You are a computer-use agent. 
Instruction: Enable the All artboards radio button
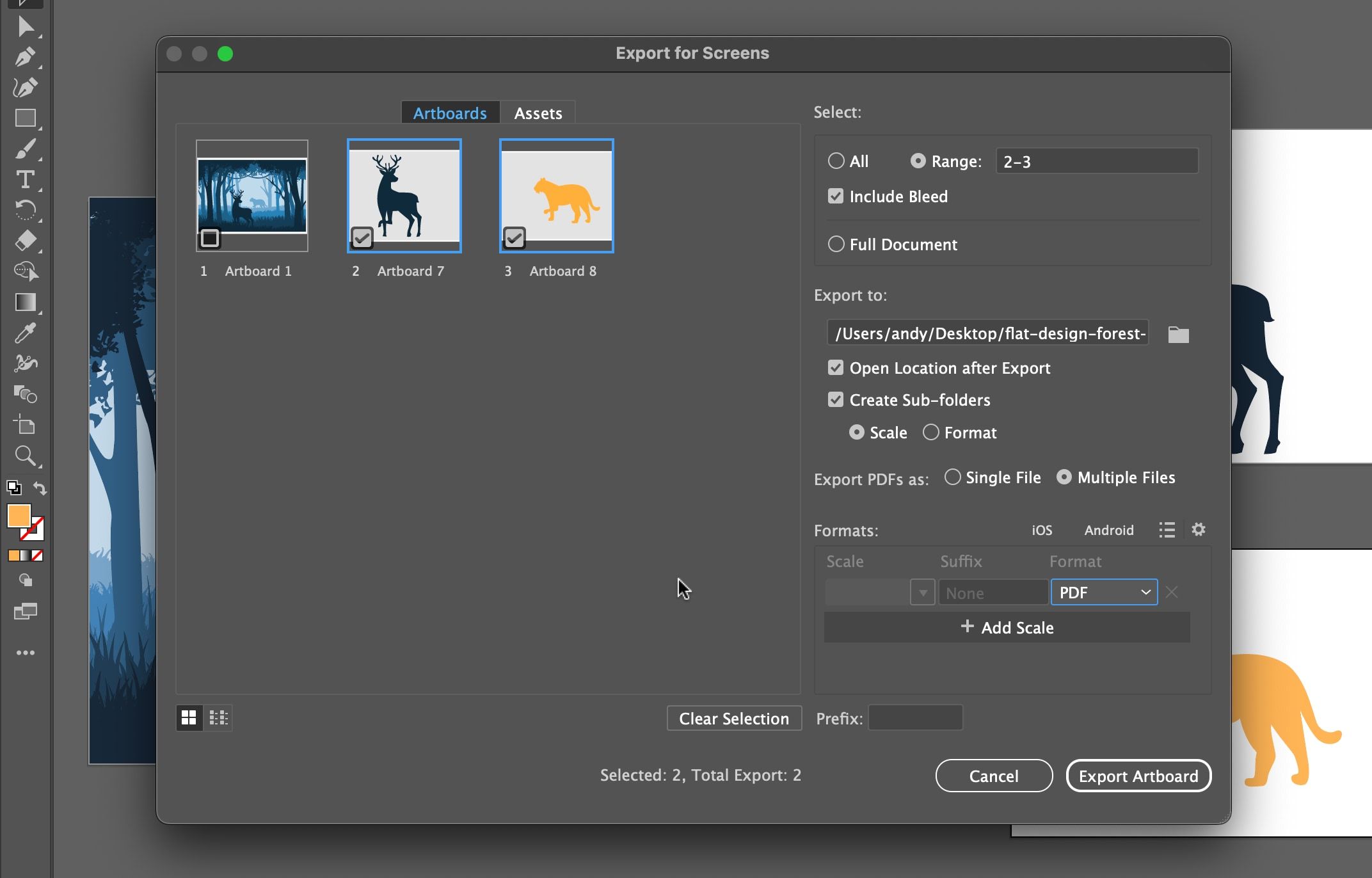click(x=836, y=161)
